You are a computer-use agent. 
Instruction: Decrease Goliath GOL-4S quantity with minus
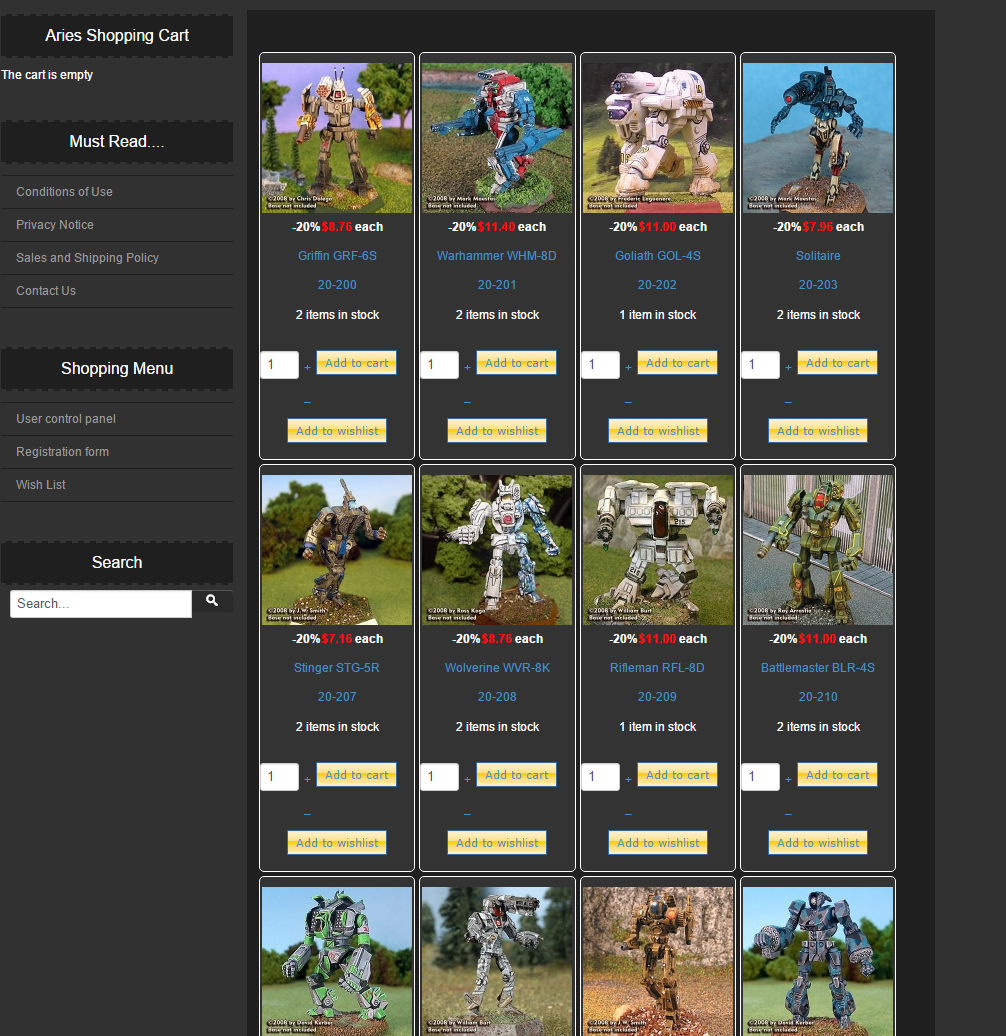pos(628,402)
